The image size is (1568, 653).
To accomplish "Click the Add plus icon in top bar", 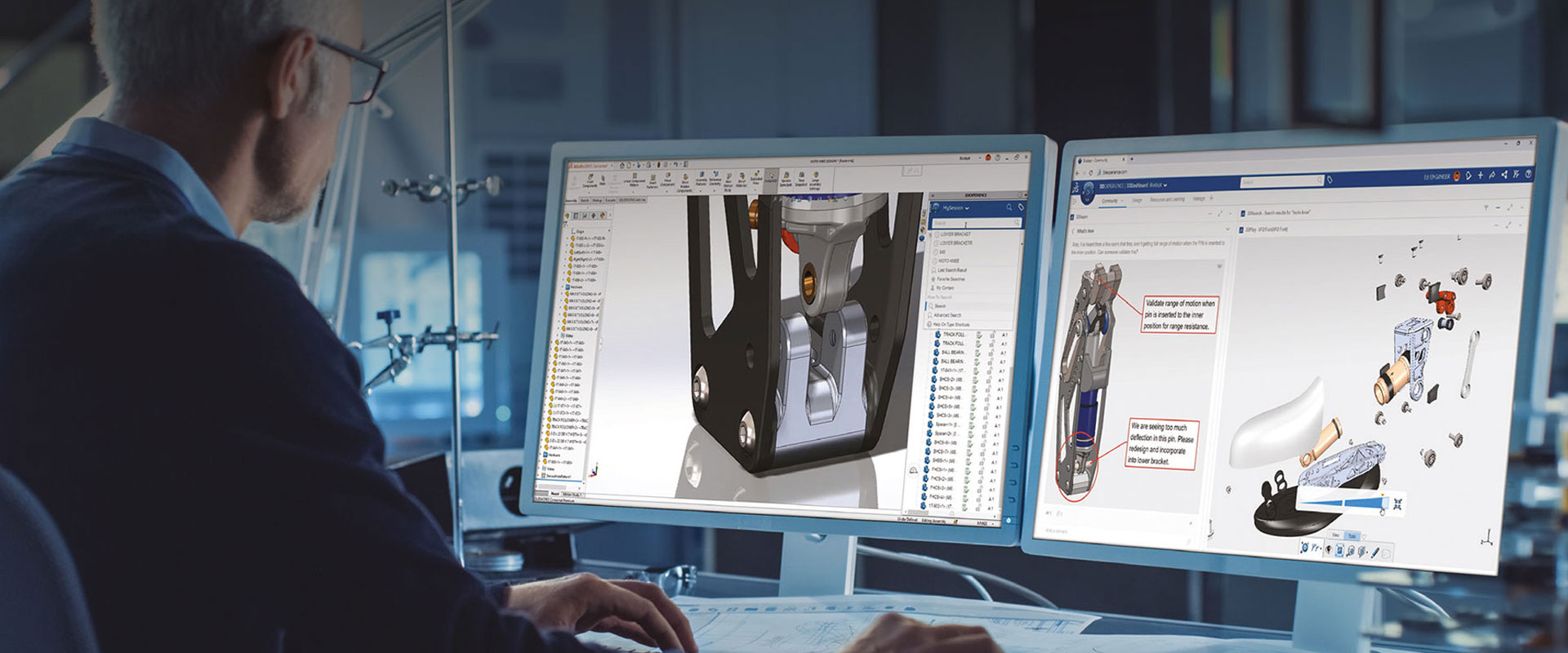I will coord(1481,175).
